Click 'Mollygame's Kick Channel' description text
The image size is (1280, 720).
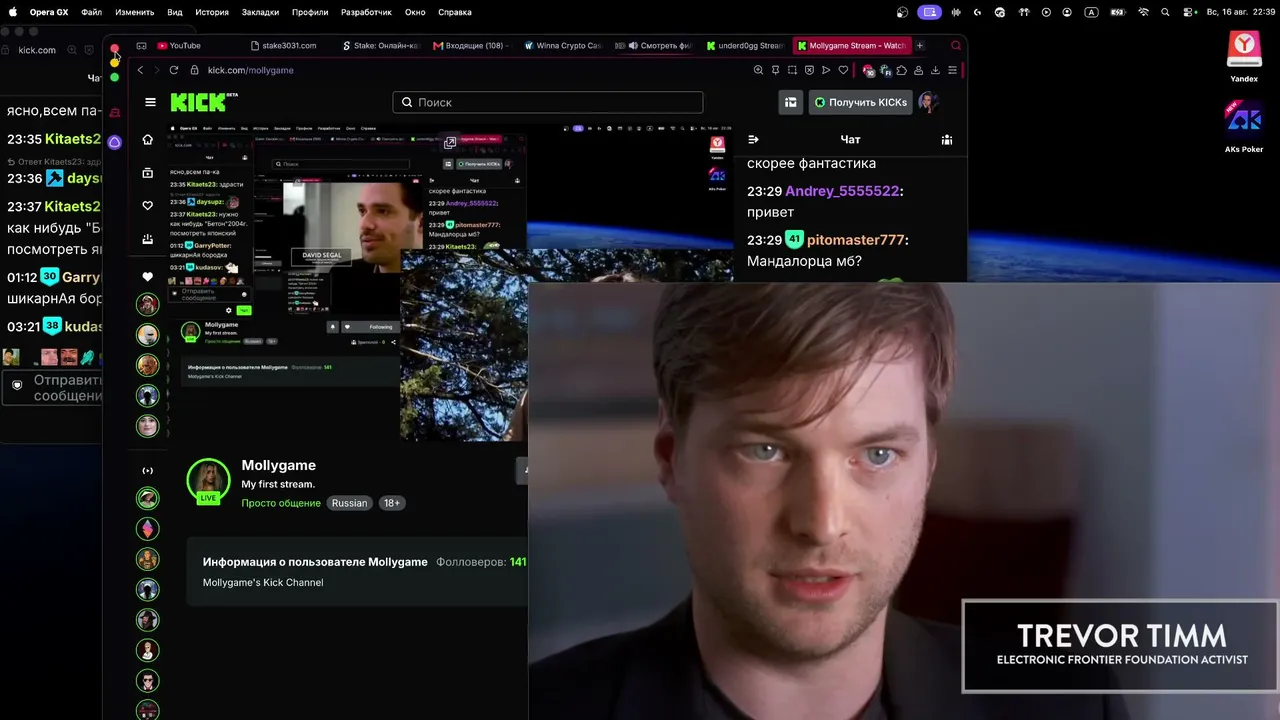[263, 582]
